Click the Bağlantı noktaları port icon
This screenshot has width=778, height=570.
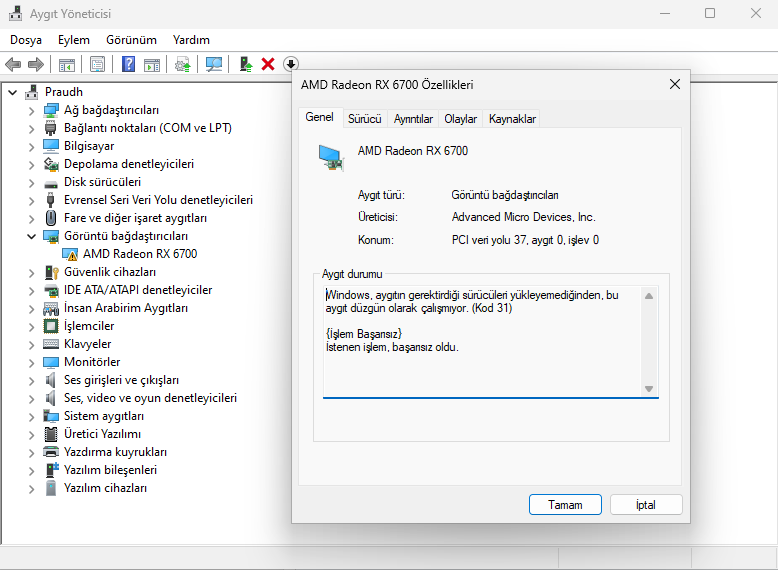pyautogui.click(x=51, y=128)
